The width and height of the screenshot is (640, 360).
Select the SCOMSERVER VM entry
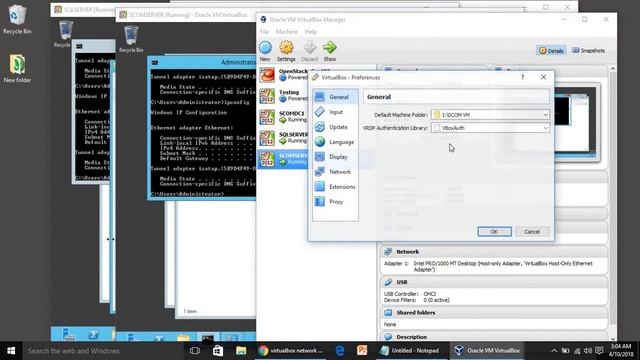click(284, 159)
